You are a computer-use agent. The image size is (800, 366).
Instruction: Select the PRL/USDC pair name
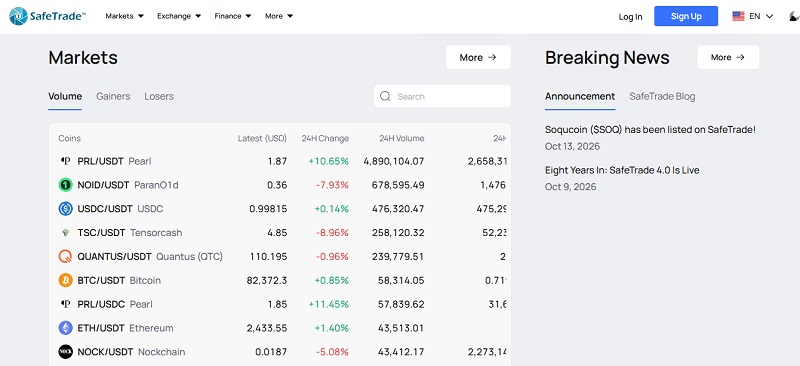tap(101, 304)
